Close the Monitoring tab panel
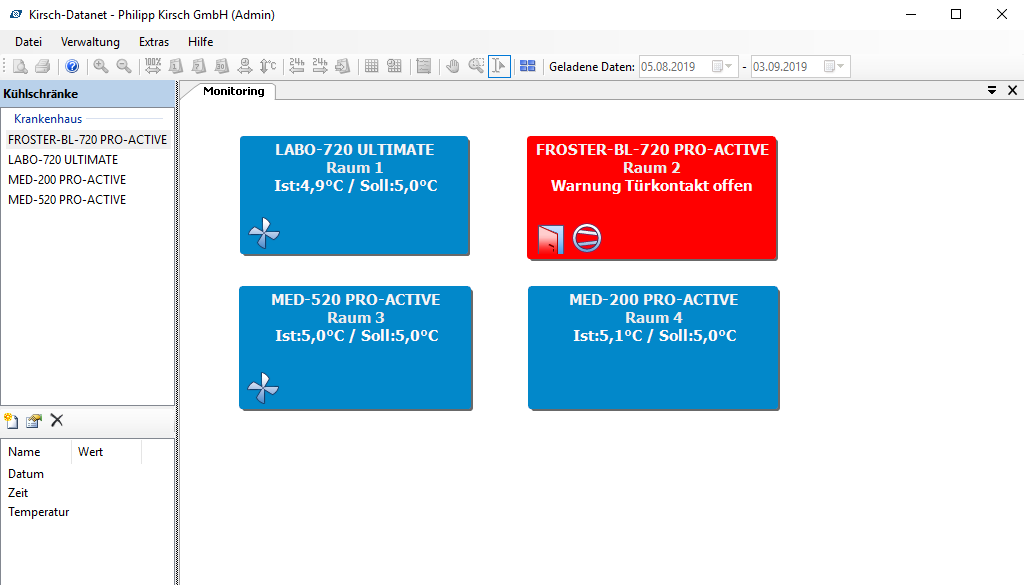Viewport: 1024px width, 585px height. pyautogui.click(x=1012, y=91)
